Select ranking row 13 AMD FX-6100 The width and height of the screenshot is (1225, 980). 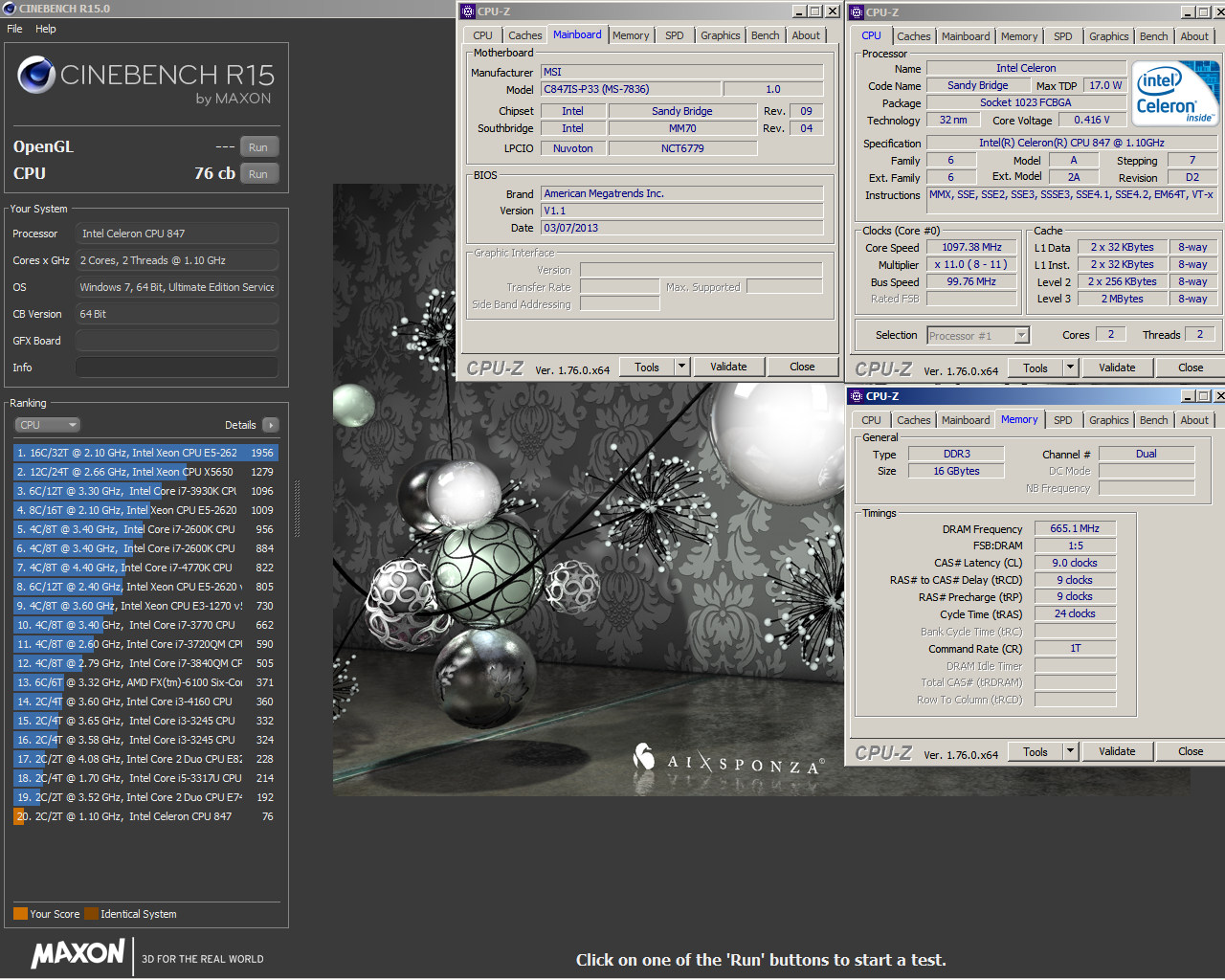click(145, 682)
